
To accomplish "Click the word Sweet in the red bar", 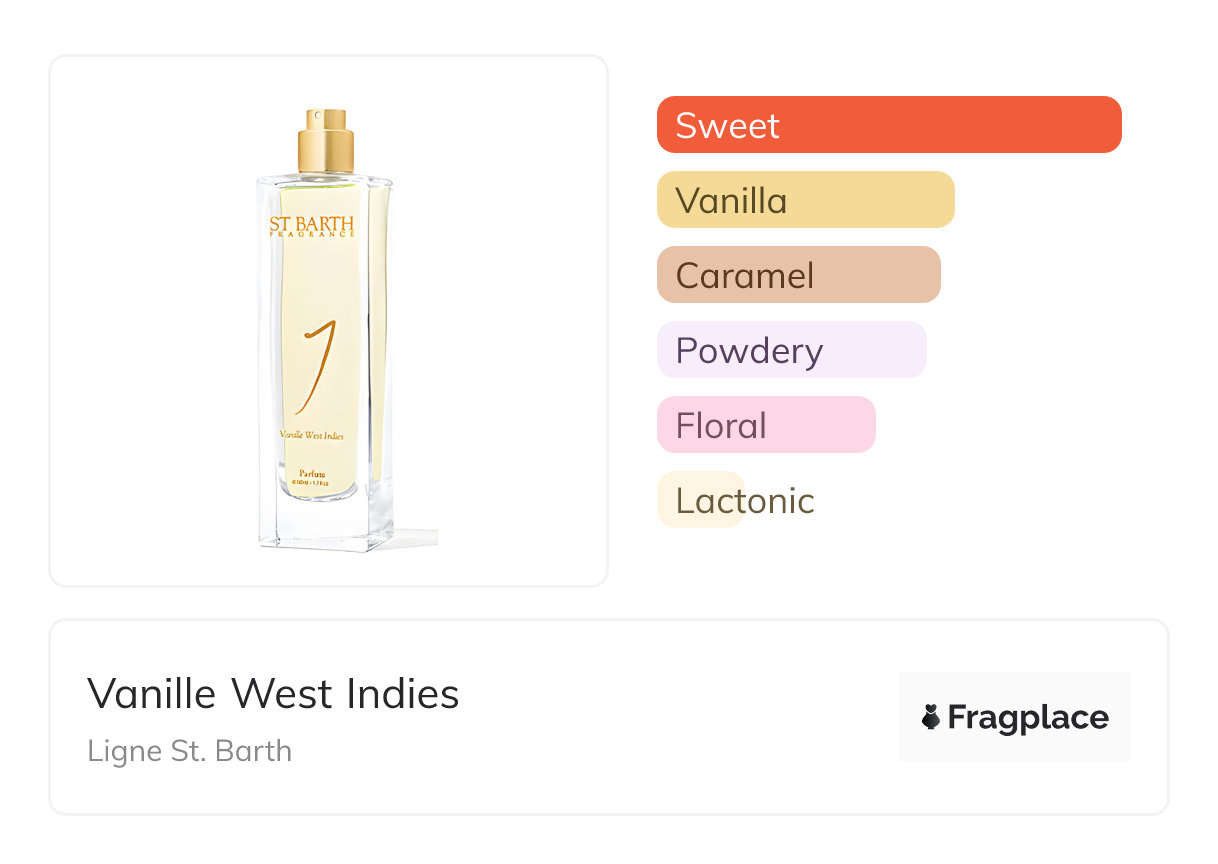I will pyautogui.click(x=727, y=125).
